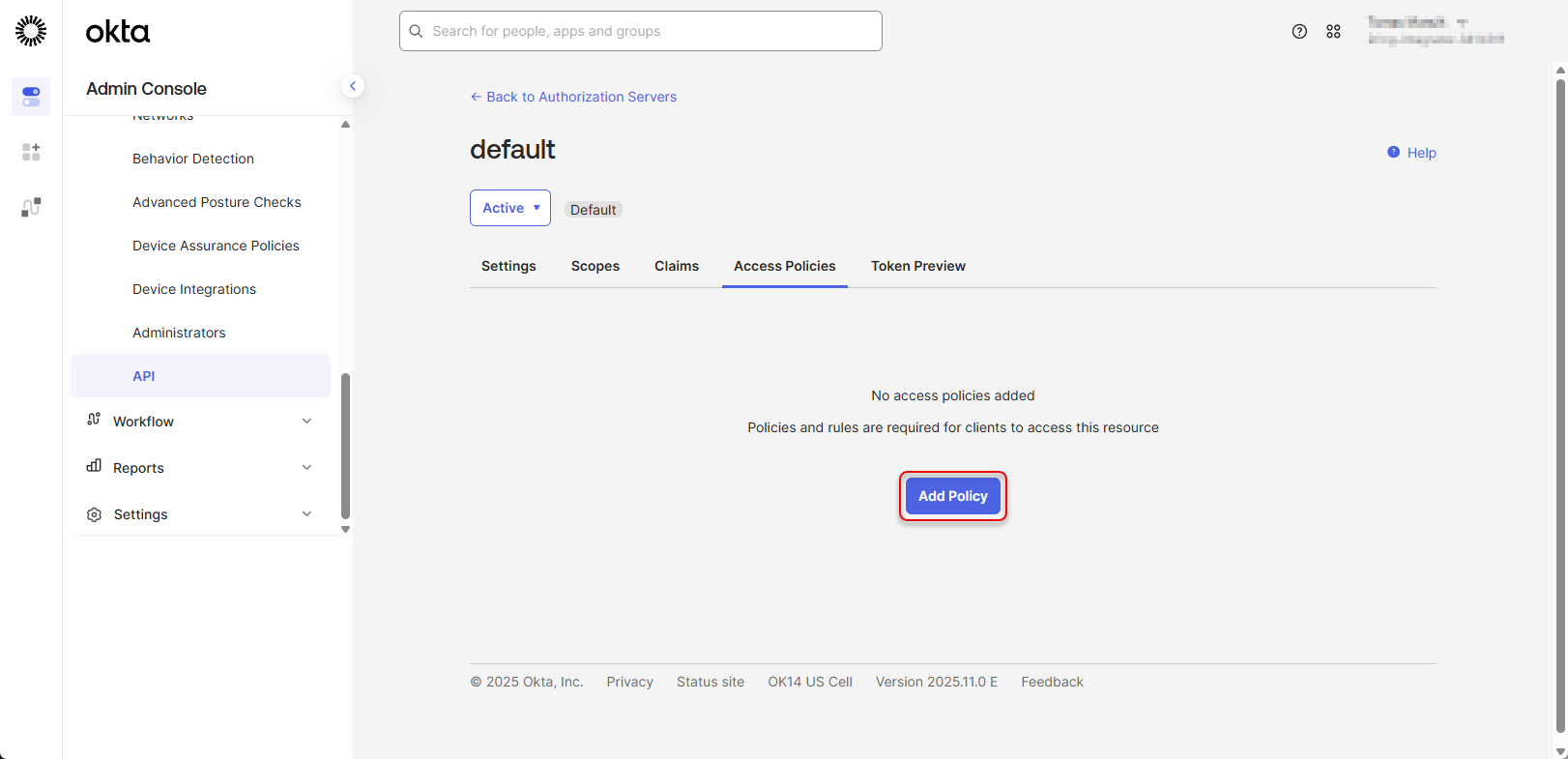Viewport: 1568px width, 759px height.
Task: Select Device Assurance Policies in sidebar
Action: [216, 246]
